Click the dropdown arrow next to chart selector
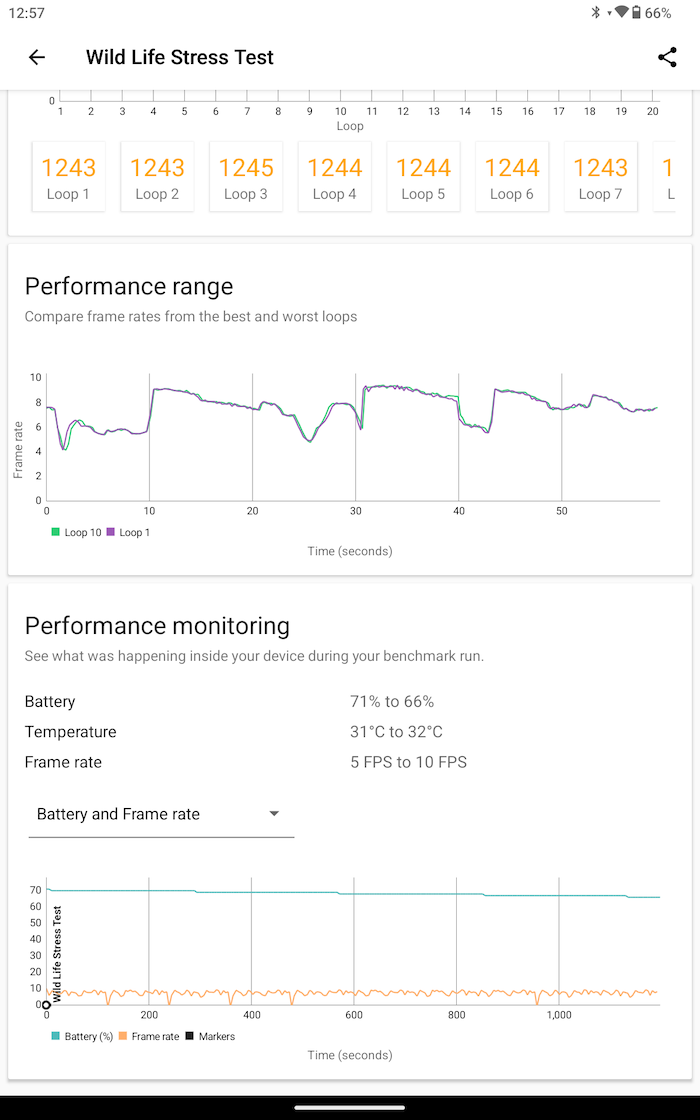This screenshot has width=700, height=1120. tap(274, 814)
